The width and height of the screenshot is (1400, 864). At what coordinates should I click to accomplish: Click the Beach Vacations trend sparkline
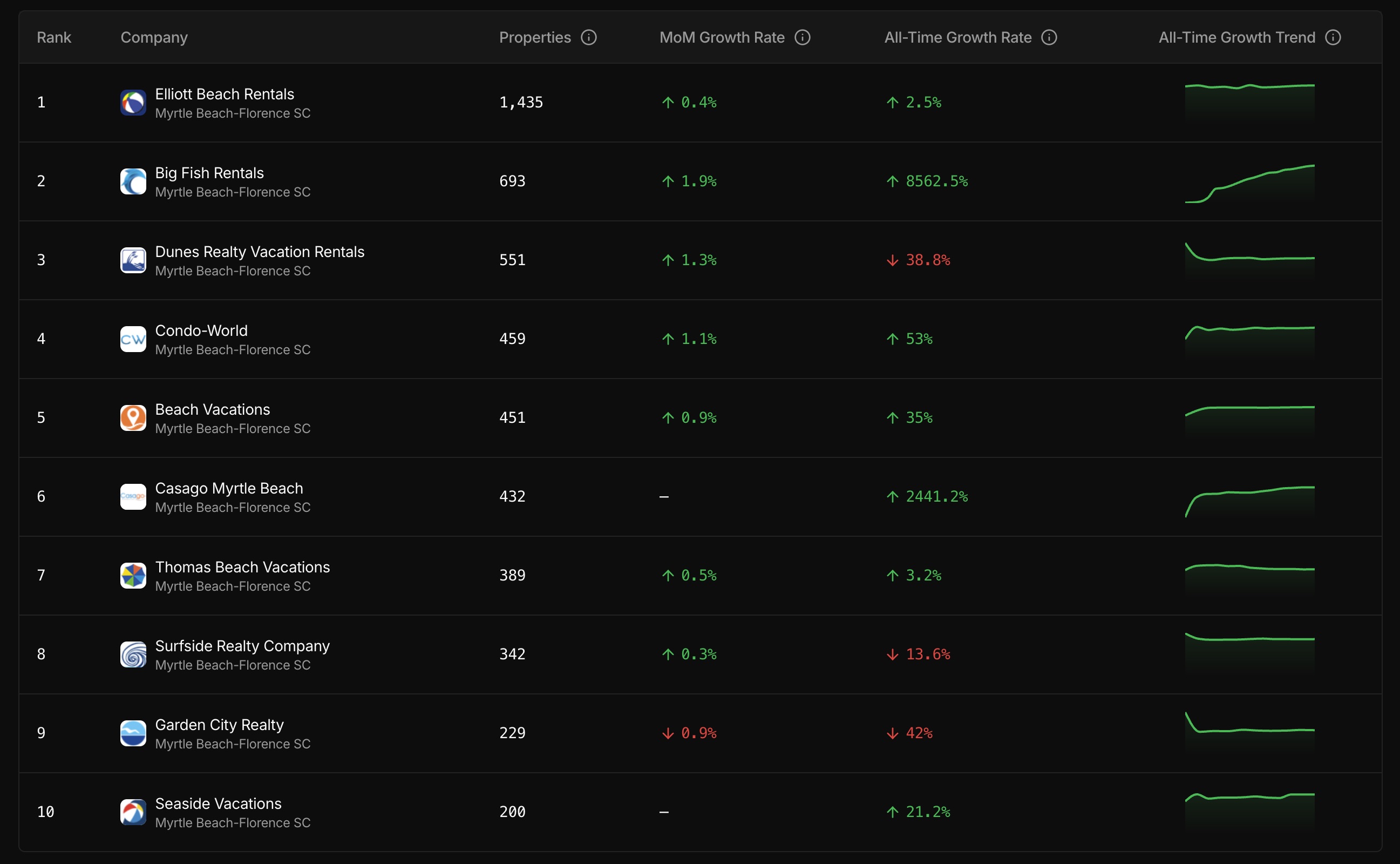1250,421
